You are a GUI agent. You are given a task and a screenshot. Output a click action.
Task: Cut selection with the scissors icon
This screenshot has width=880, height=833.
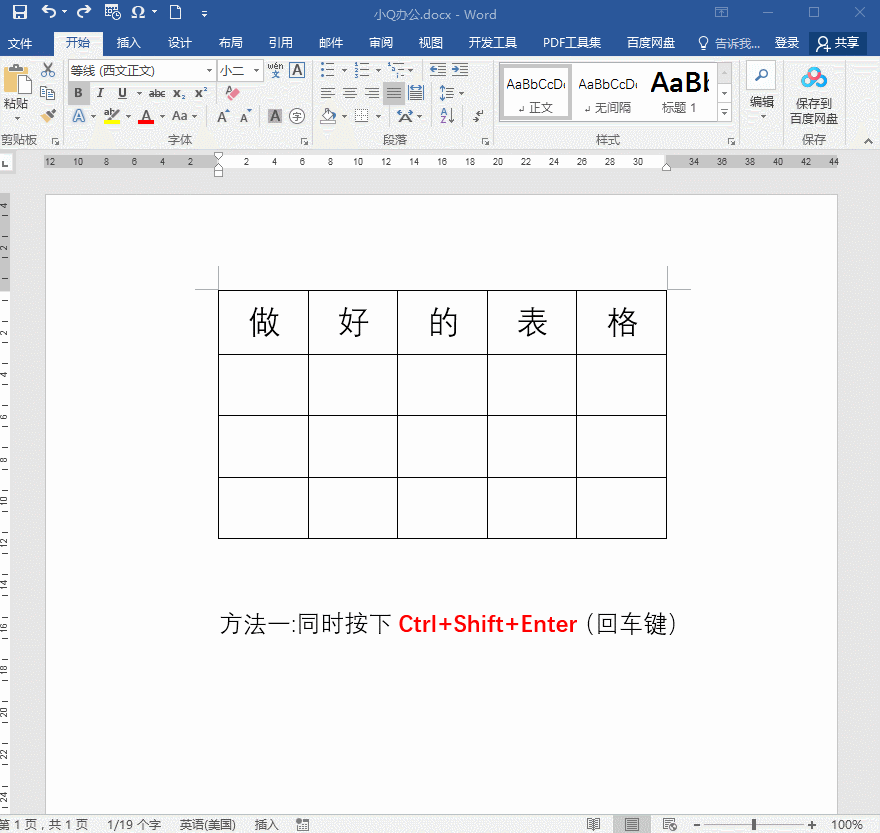(x=48, y=70)
